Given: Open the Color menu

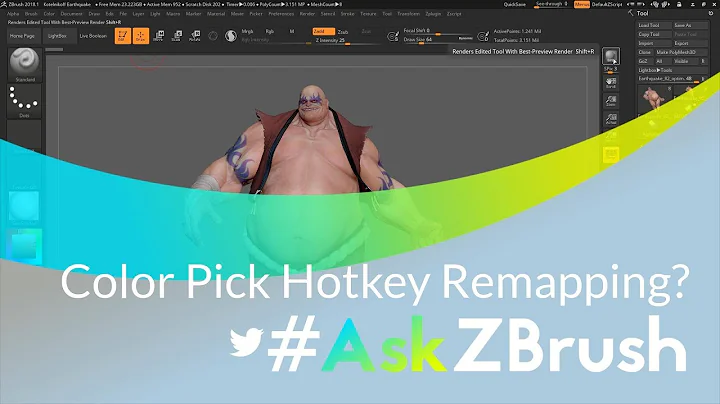Looking at the screenshot, I should [x=49, y=14].
